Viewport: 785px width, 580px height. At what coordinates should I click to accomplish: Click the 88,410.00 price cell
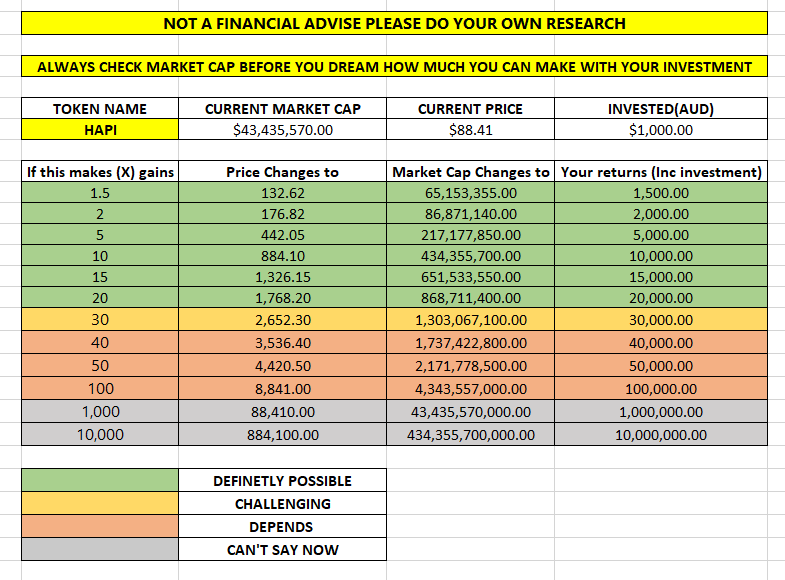click(282, 411)
